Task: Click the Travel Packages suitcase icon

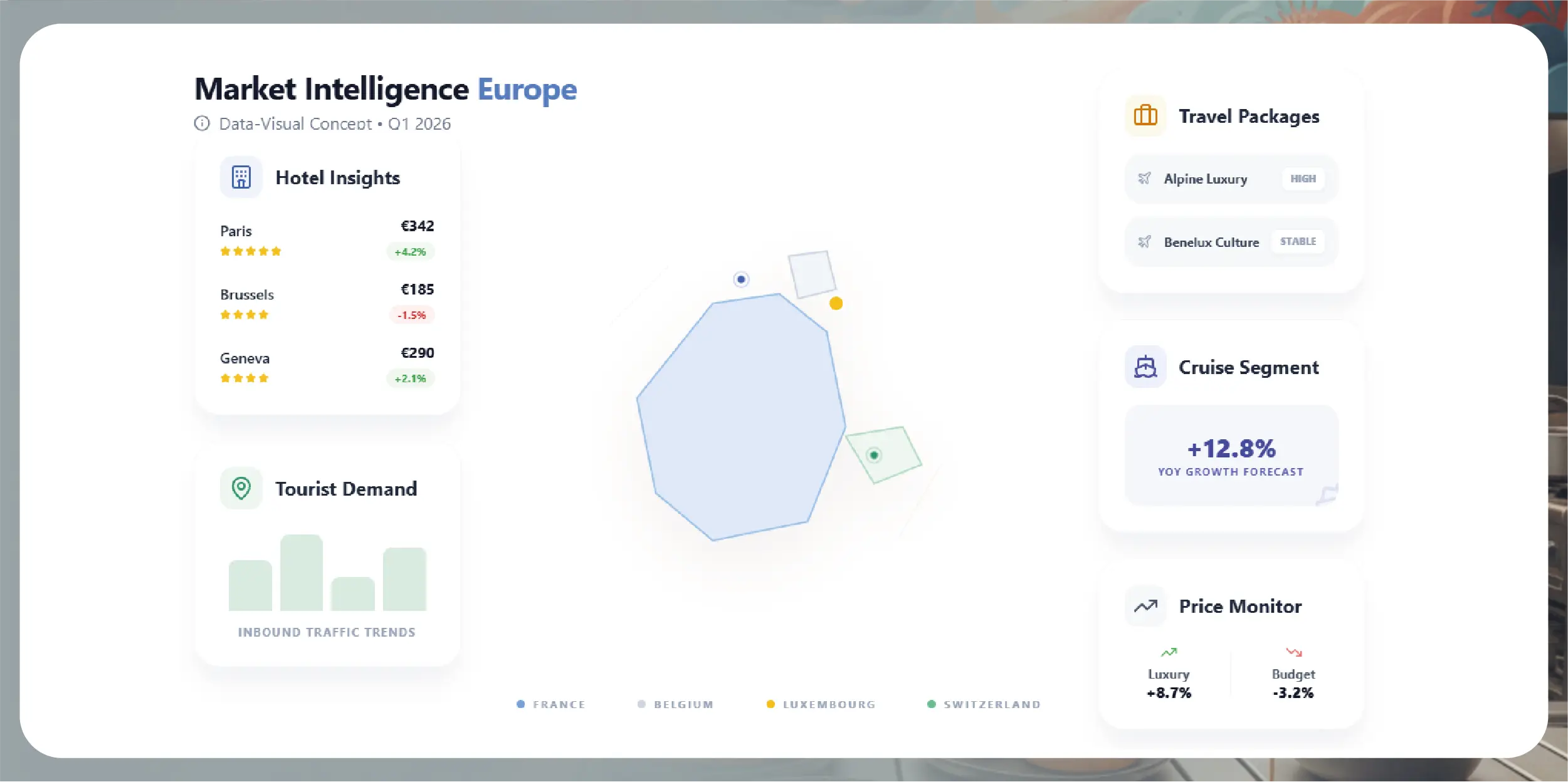Action: 1145,116
